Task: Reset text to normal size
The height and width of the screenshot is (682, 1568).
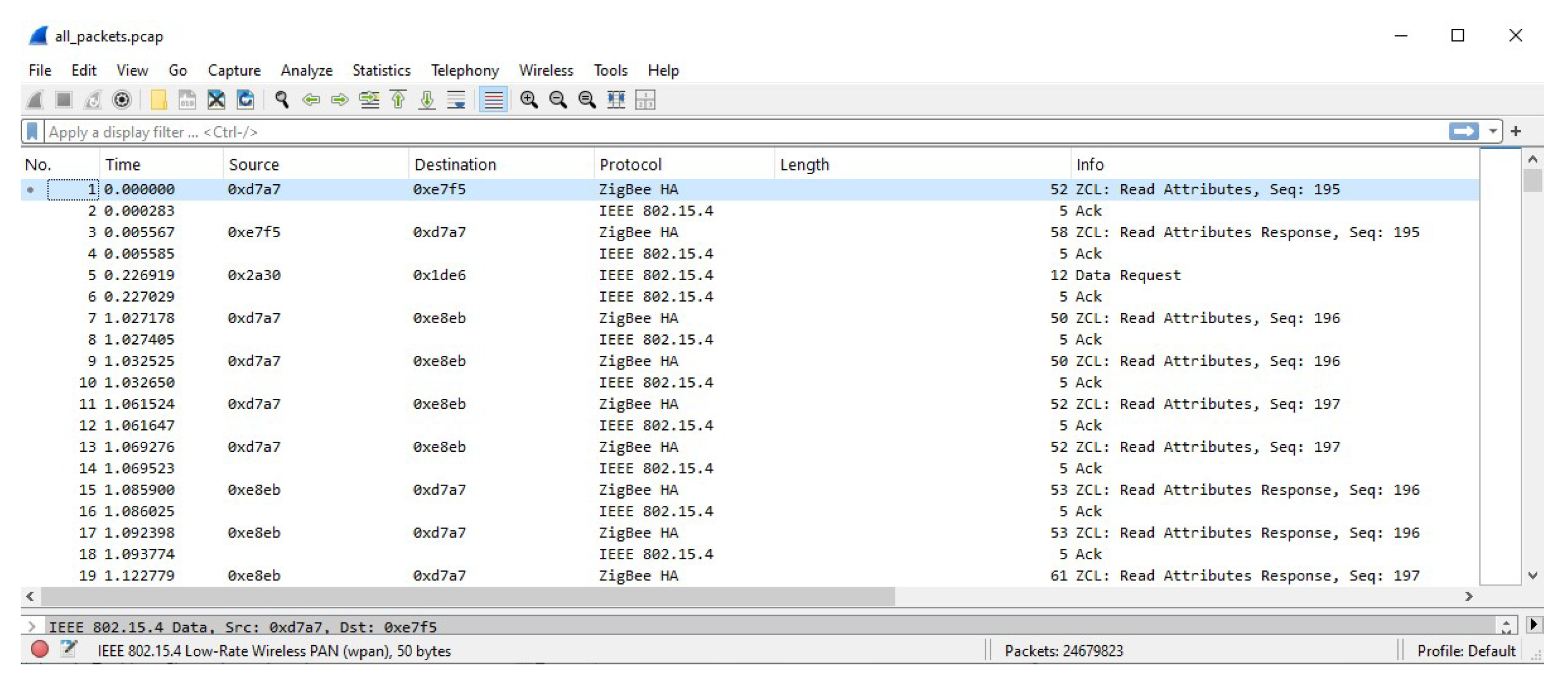Action: [x=587, y=99]
